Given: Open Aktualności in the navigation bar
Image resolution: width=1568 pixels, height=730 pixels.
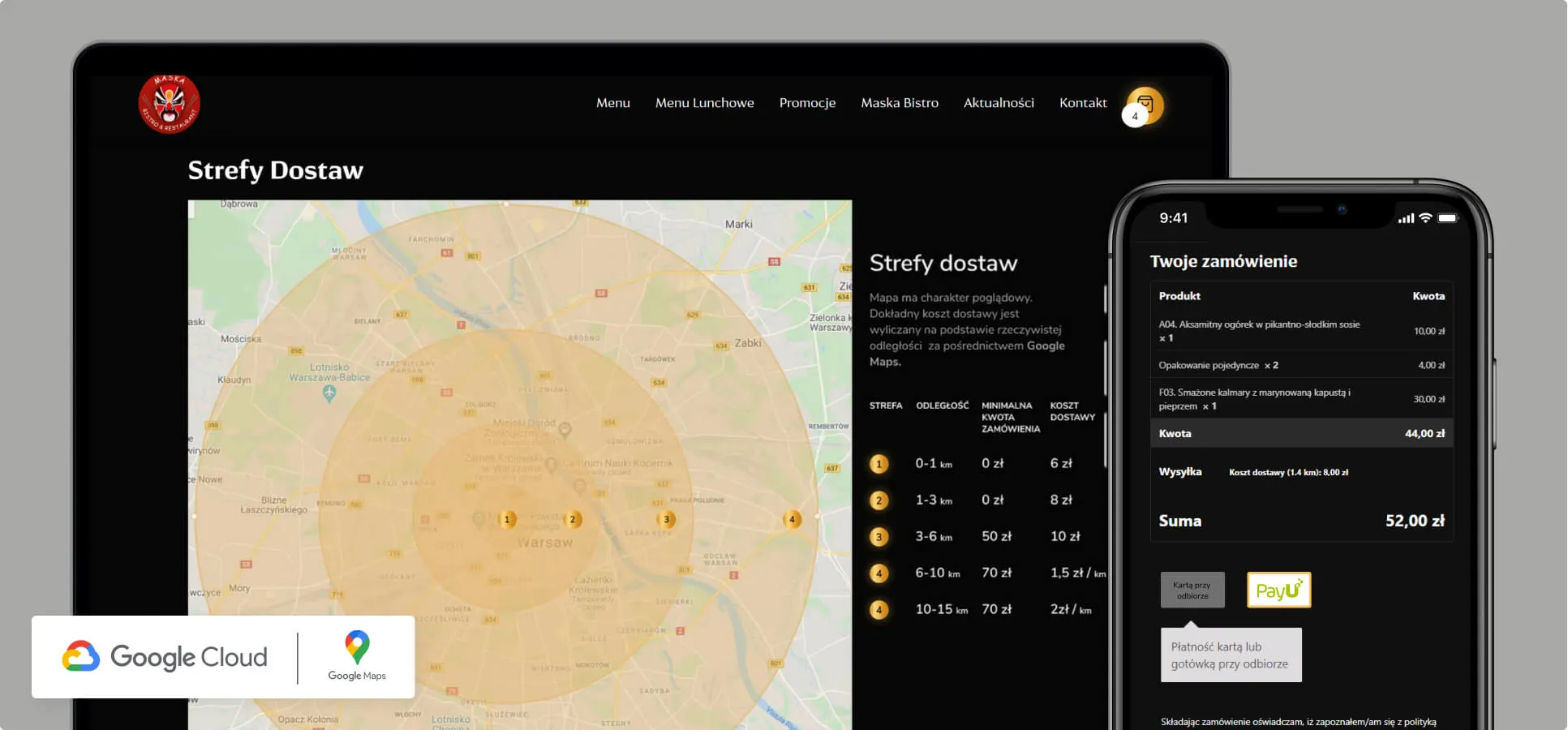Looking at the screenshot, I should coord(999,103).
